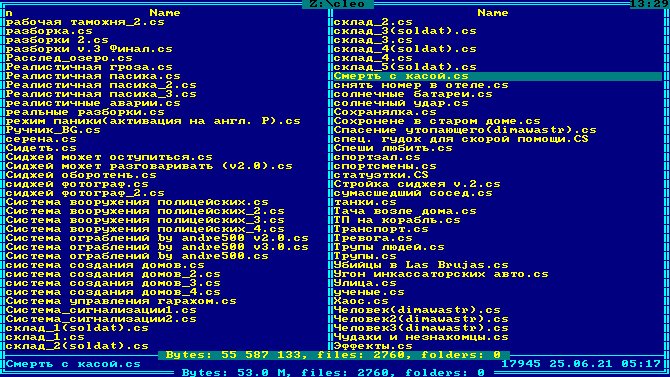Click Система вооружения полицейских.cs

click(x=137, y=202)
